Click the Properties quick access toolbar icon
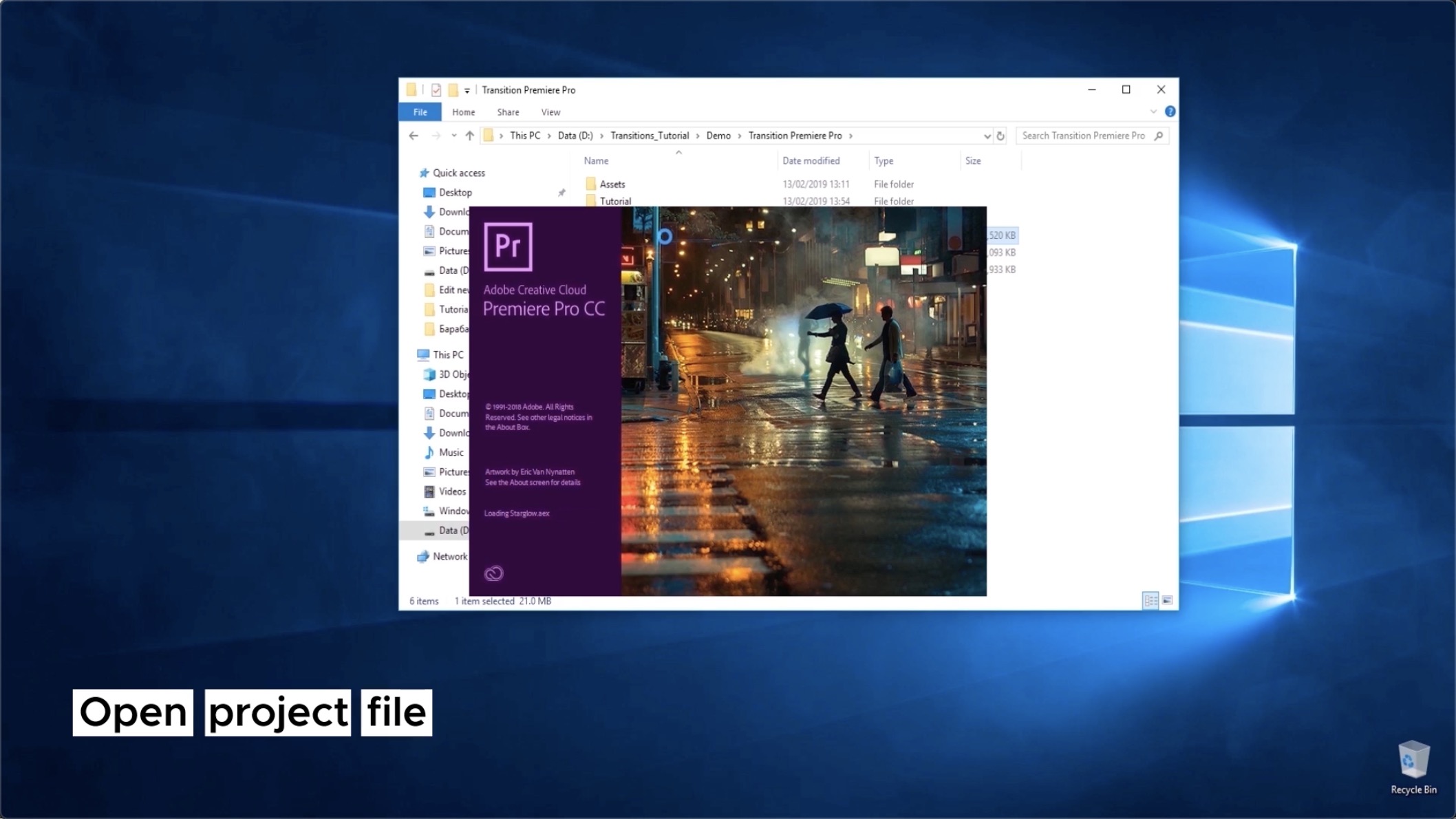The height and width of the screenshot is (819, 1456). pyautogui.click(x=436, y=90)
